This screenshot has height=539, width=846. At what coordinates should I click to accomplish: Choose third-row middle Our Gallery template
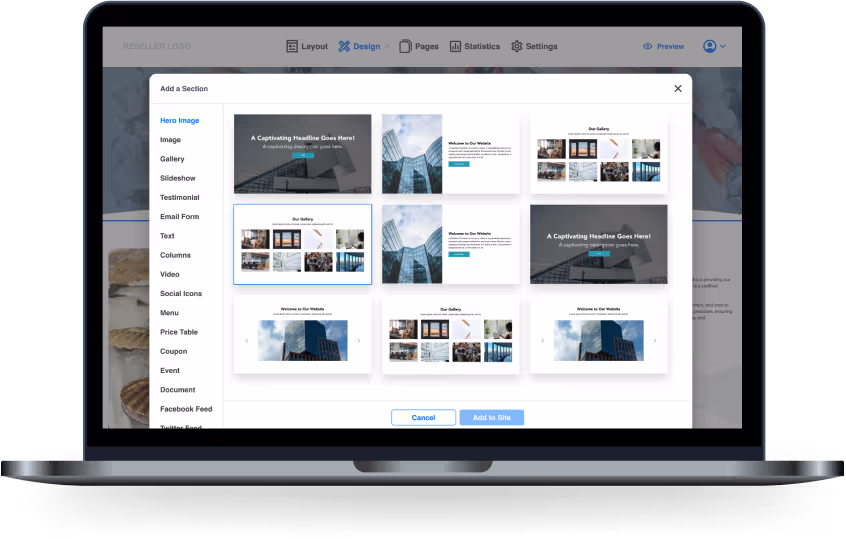[451, 335]
